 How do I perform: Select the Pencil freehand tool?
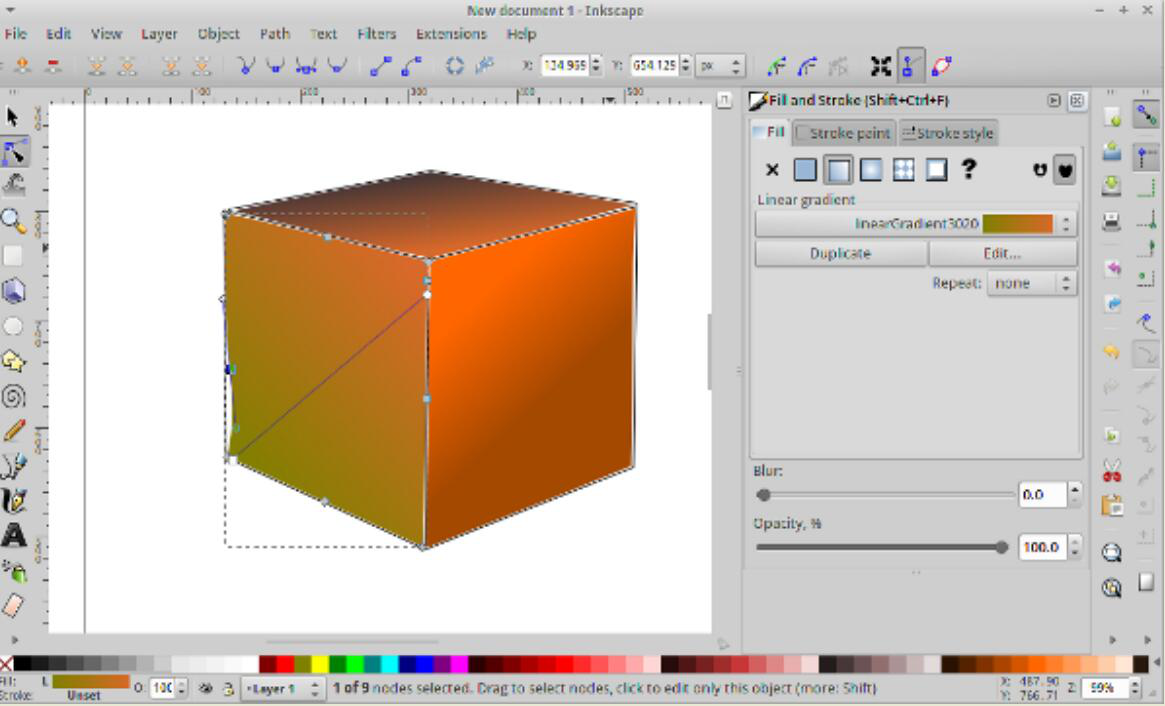tap(13, 431)
